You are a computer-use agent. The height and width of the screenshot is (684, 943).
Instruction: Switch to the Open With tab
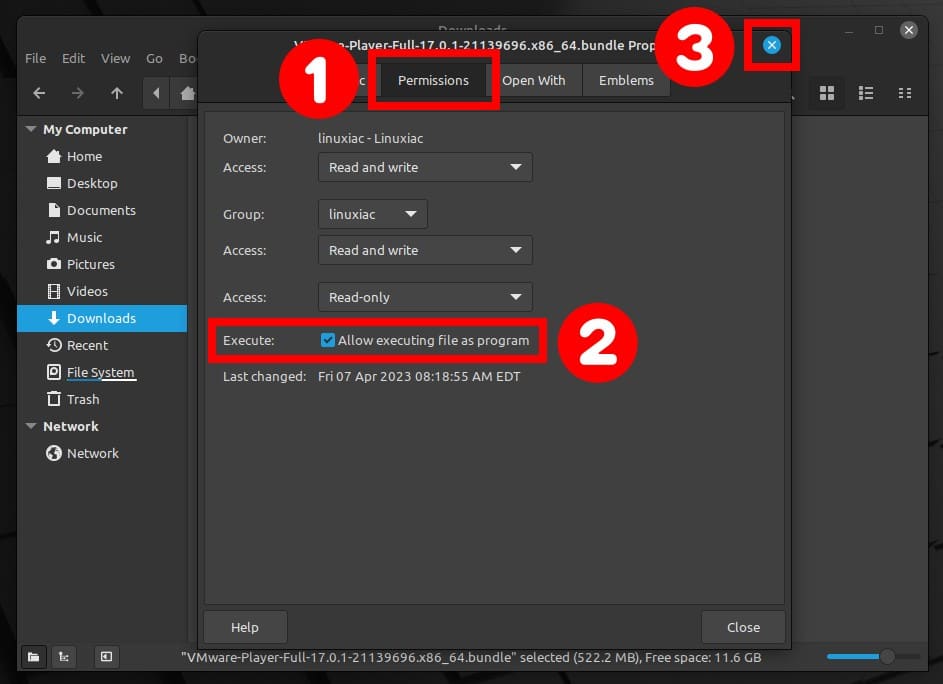point(534,81)
